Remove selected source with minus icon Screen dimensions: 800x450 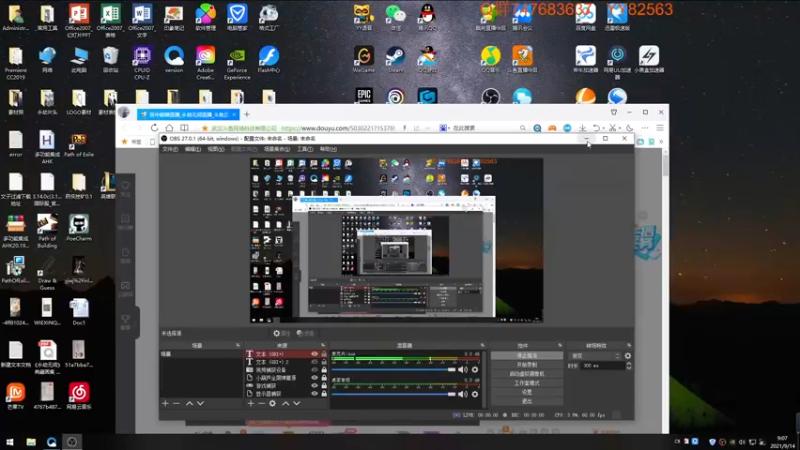pyautogui.click(x=261, y=404)
